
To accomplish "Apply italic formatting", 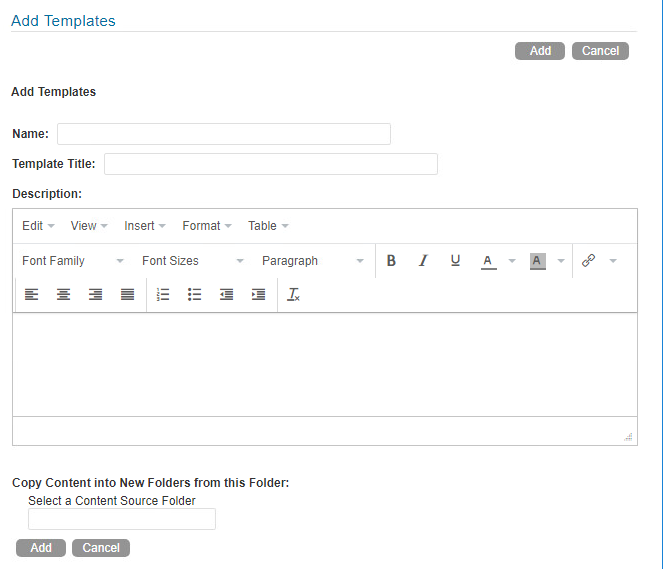I will (x=423, y=261).
